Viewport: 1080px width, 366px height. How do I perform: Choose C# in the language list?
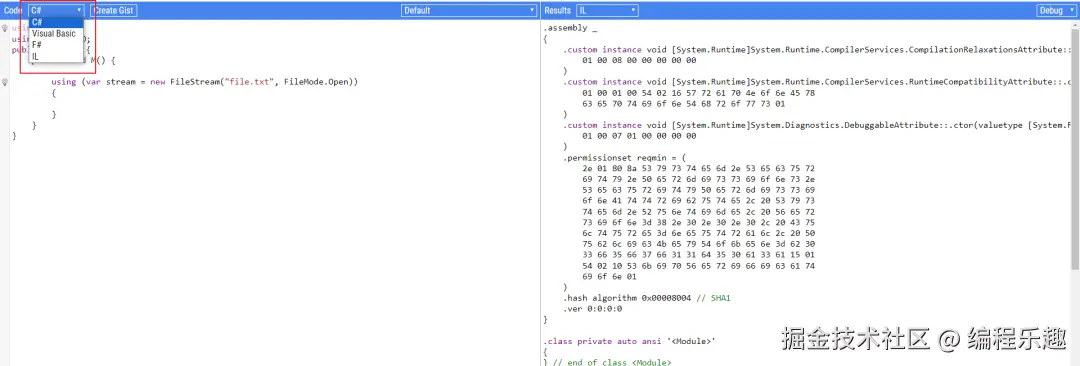56,22
